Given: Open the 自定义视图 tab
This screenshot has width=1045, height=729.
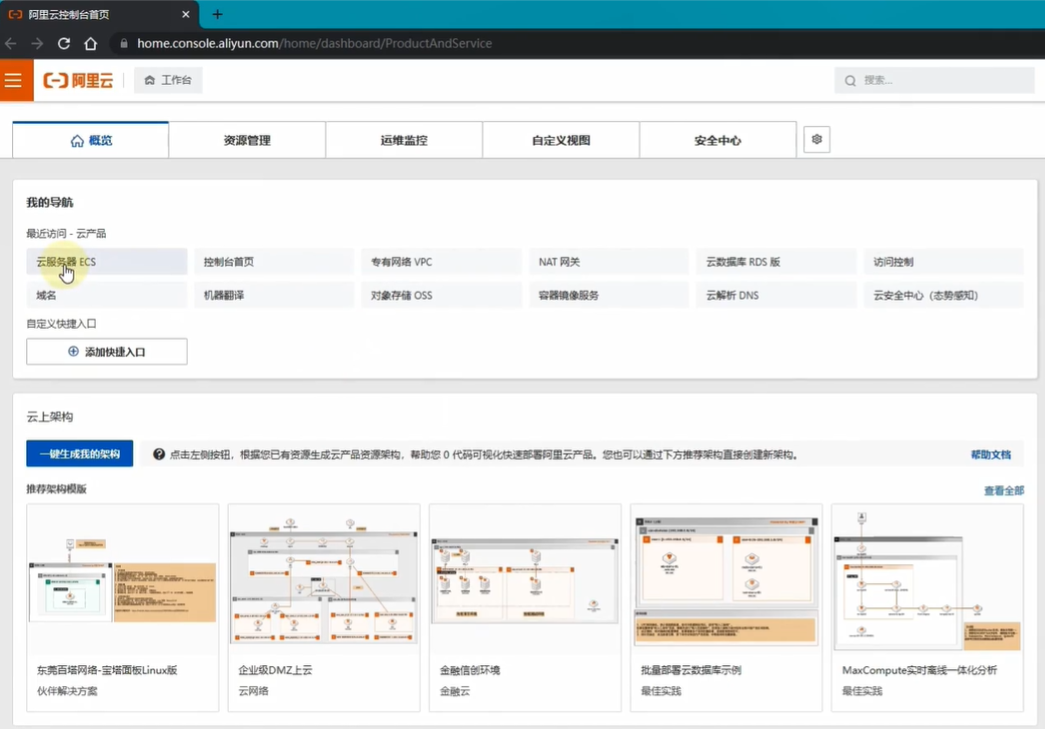Looking at the screenshot, I should coord(561,140).
